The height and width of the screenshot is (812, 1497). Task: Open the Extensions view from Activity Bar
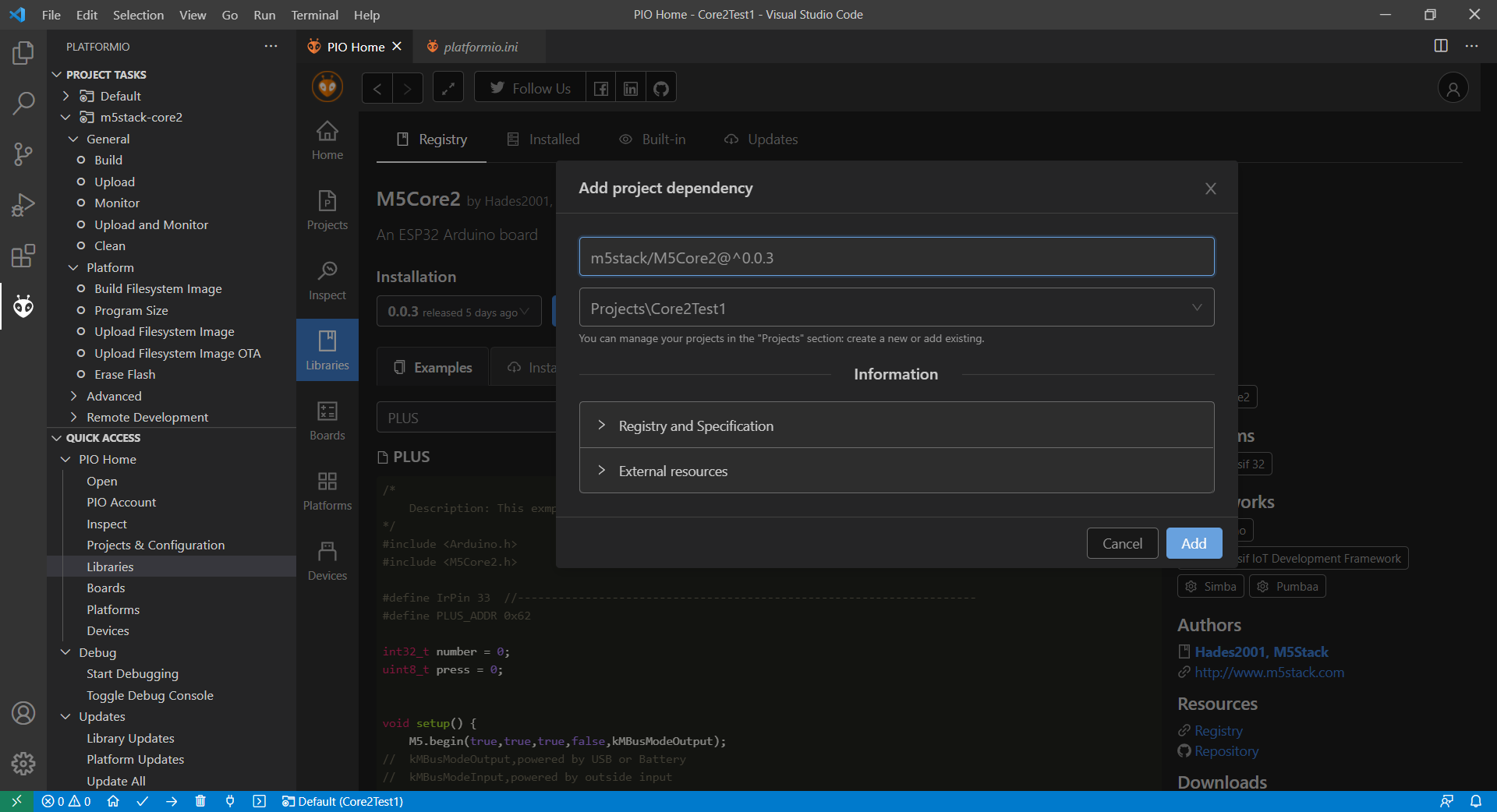tap(23, 255)
